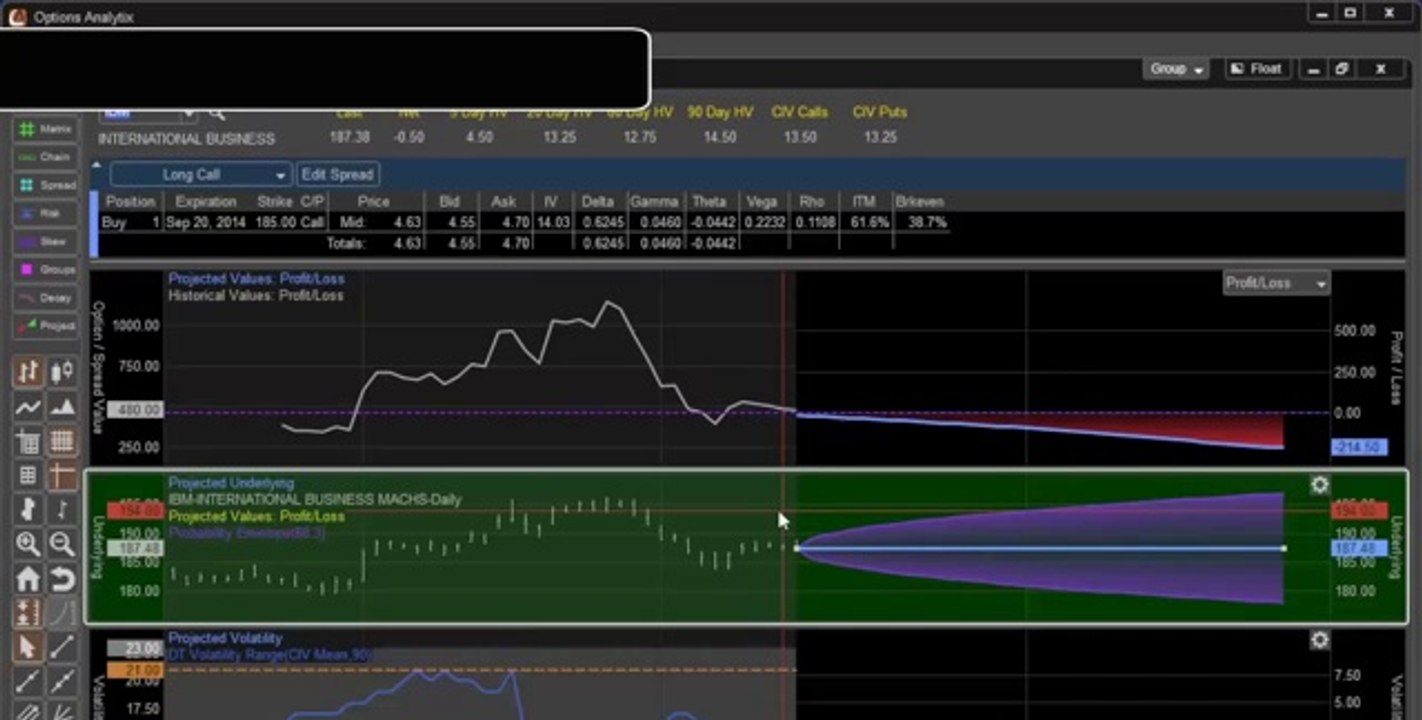The image size is (1422, 720).
Task: Toggle the crosshair cursor icon
Action: (62, 475)
